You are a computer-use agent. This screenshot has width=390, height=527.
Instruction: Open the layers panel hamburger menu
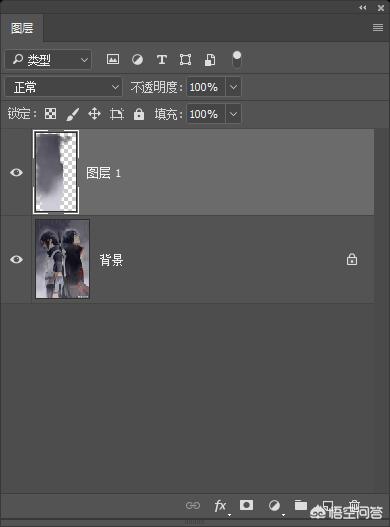pos(378,28)
